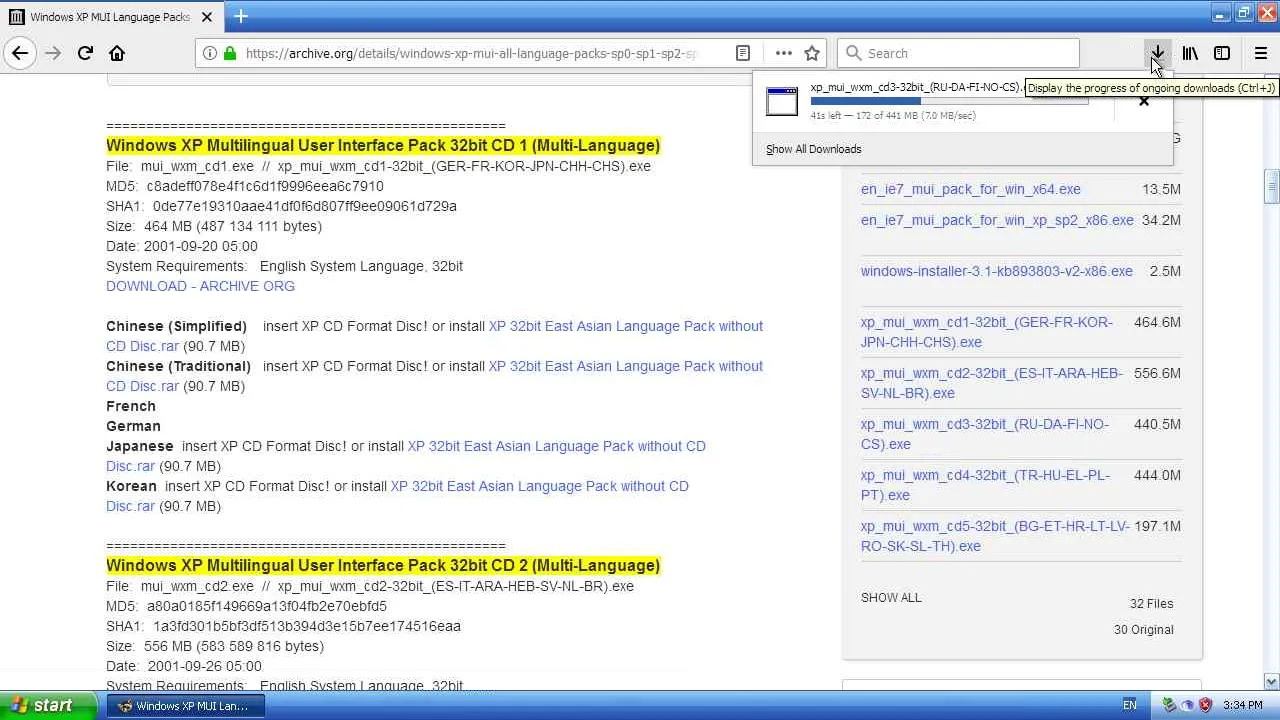Click the page scrollbar down arrow
Viewport: 1280px width, 720px height.
(x=1272, y=682)
